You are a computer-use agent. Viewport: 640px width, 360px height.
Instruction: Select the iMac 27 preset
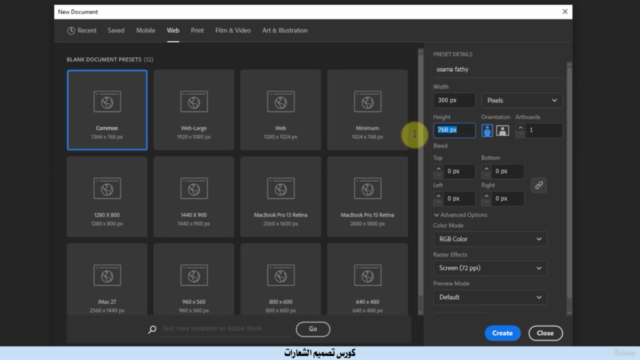coord(107,279)
